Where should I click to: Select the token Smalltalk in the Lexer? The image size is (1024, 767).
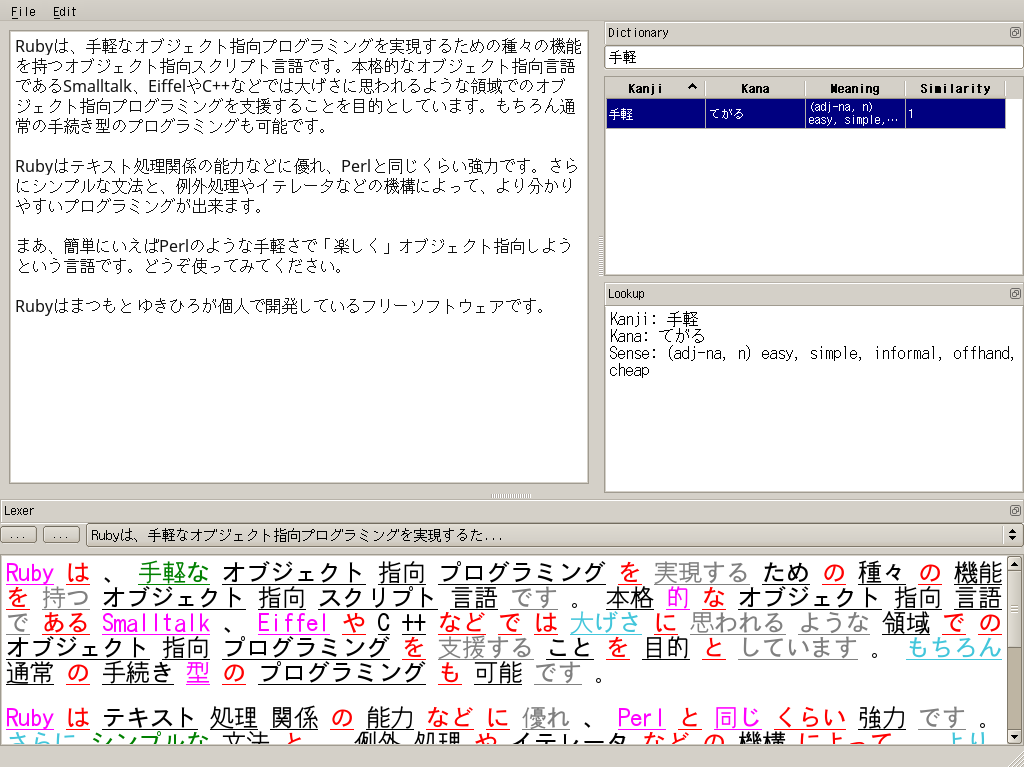tap(156, 623)
